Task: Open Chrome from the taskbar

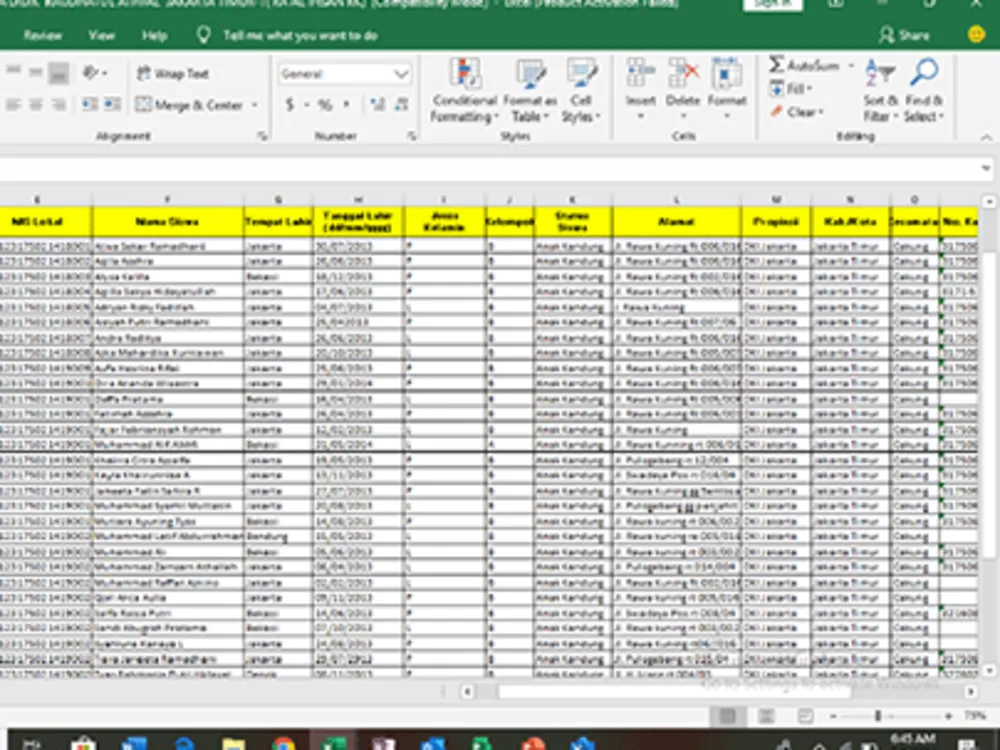Action: click(284, 743)
